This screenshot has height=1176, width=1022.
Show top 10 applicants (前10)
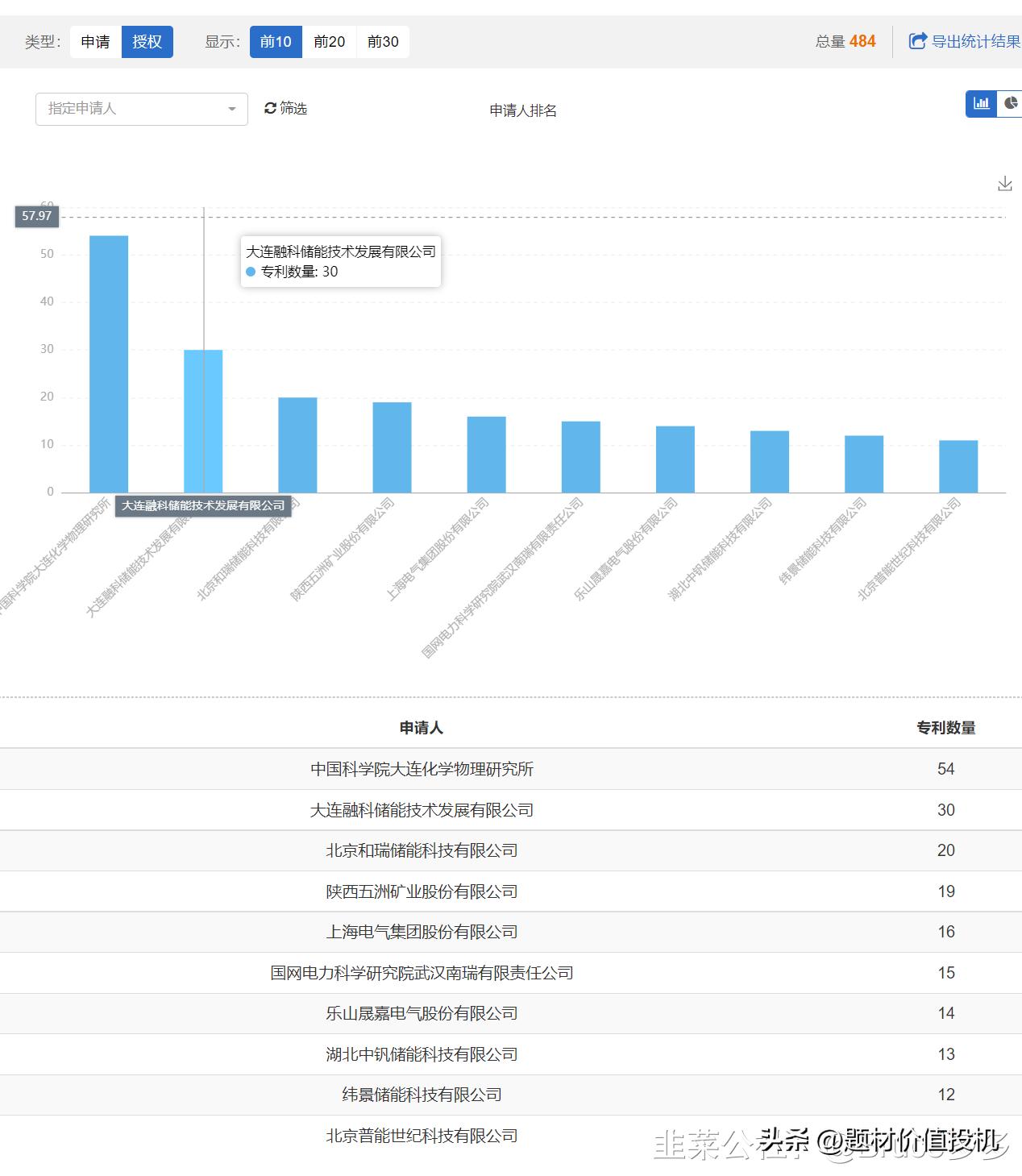(276, 42)
